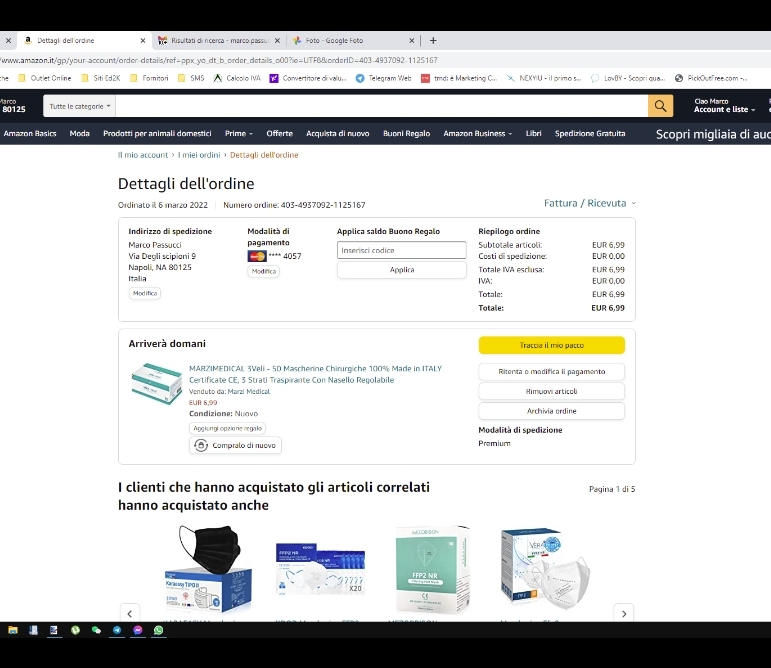Focus the Inserisci codice gift field
Screen dimensions: 771x668
tap(402, 250)
